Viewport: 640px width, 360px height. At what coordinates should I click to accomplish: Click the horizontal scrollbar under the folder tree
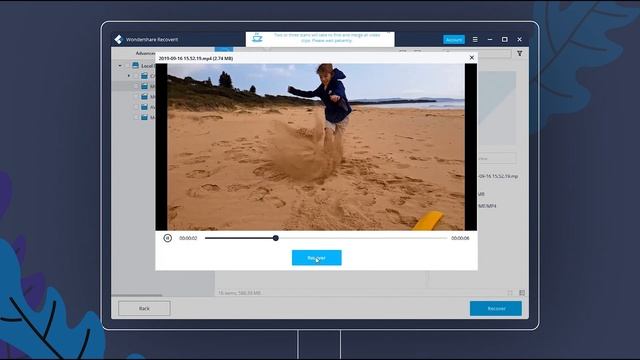137,295
